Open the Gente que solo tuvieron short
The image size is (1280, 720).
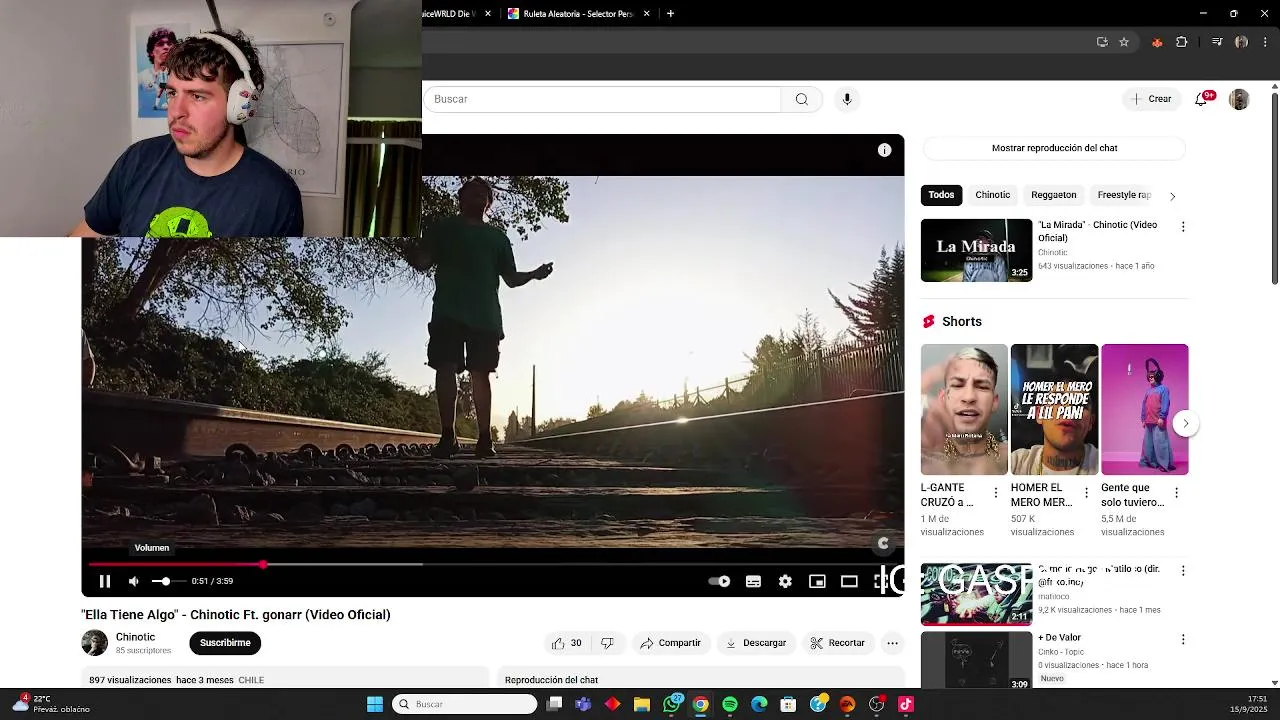(x=1145, y=409)
